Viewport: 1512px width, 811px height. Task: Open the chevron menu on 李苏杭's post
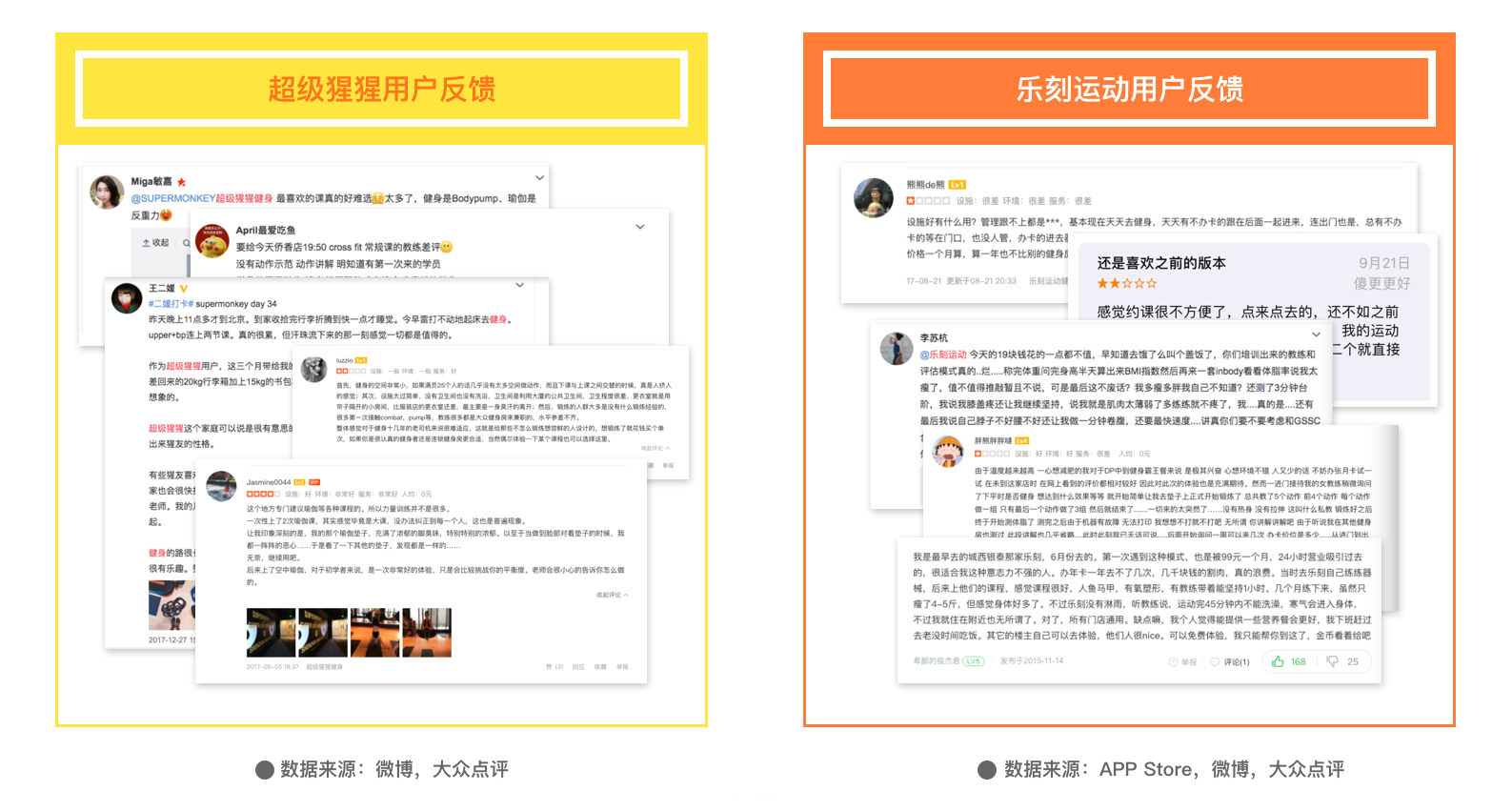(x=1317, y=335)
